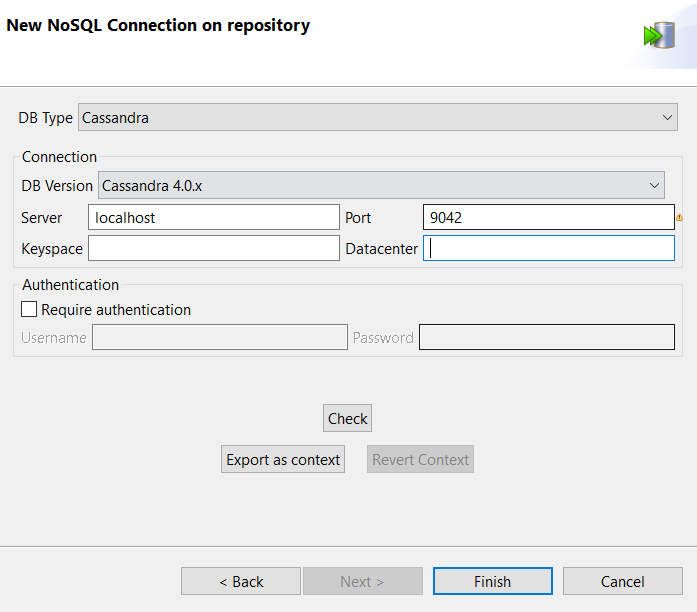Viewport: 697px width, 612px height.
Task: Go to previous step with Back
Action: pos(241,581)
